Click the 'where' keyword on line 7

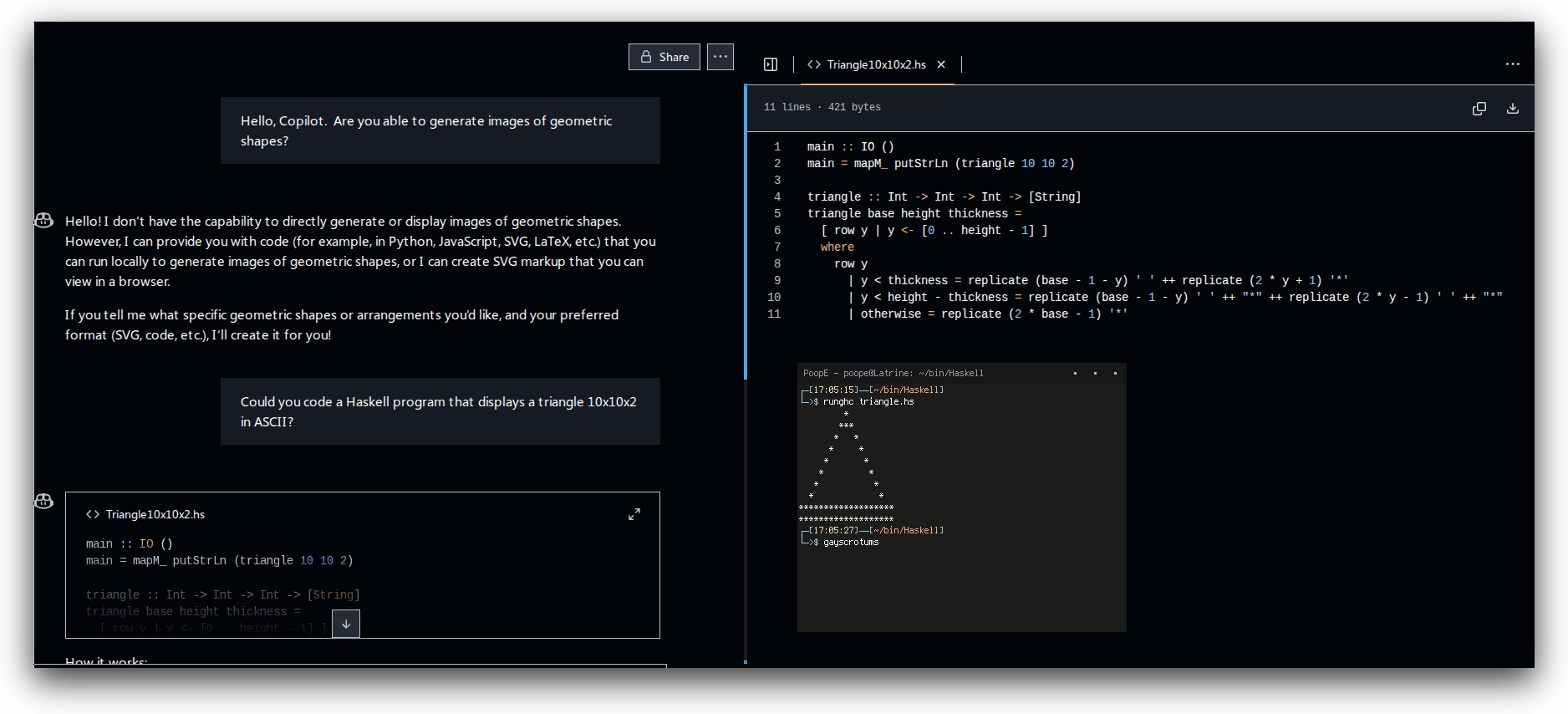click(x=837, y=247)
